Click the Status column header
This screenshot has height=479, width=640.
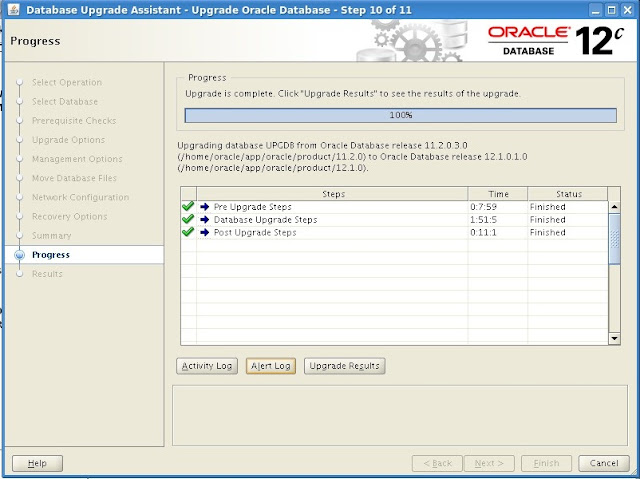[x=568, y=194]
